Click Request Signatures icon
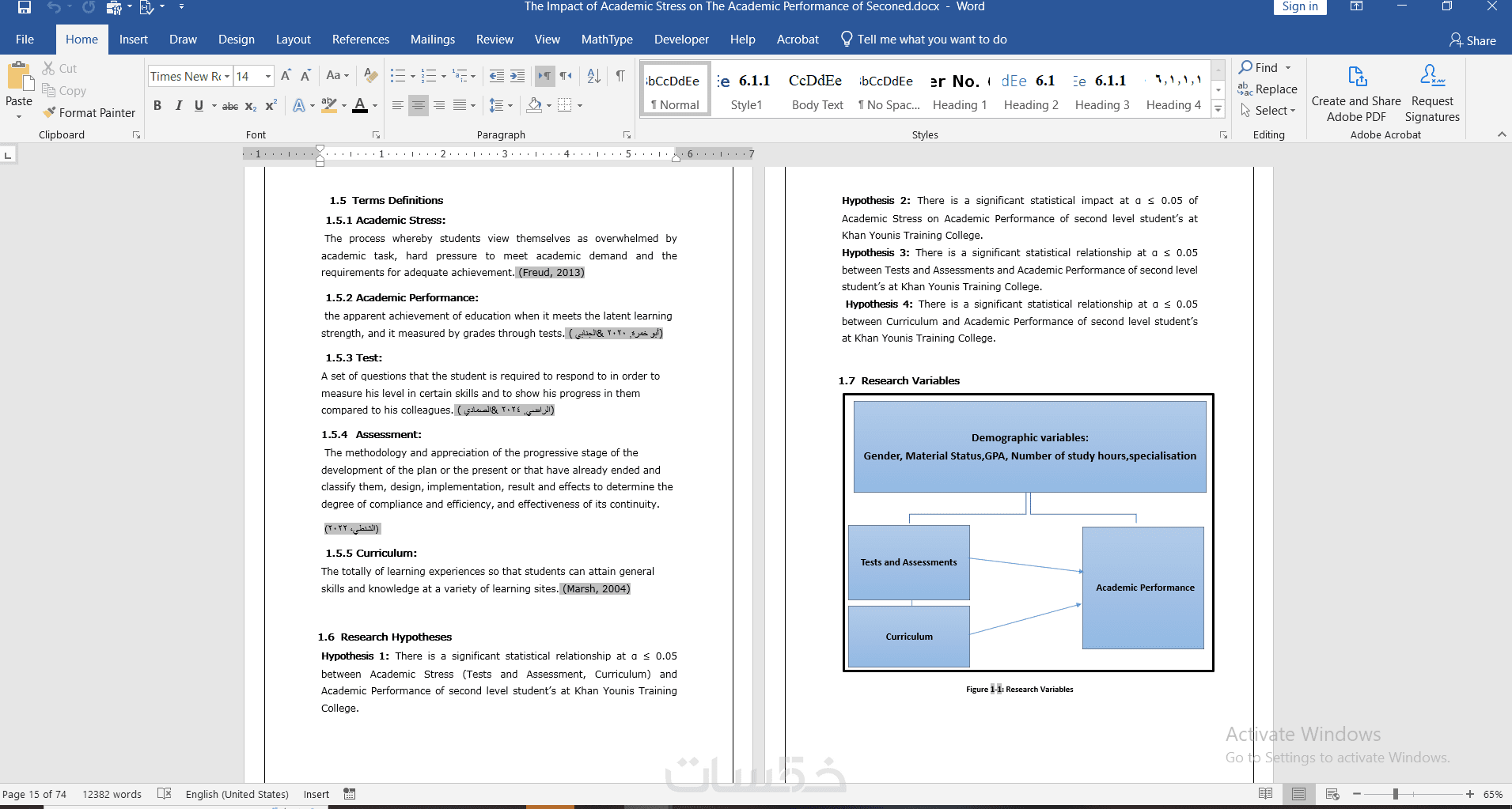 pos(1432,93)
